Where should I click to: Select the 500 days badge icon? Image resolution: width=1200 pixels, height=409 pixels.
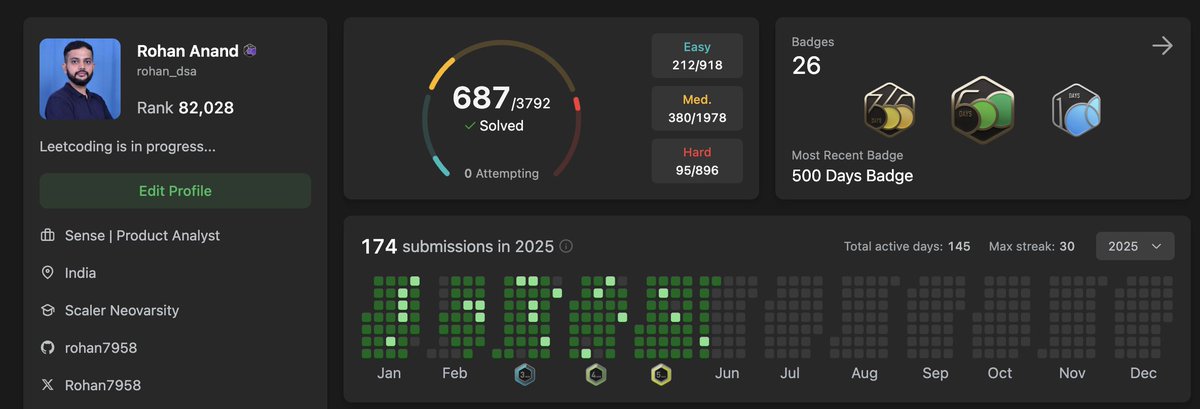click(982, 108)
